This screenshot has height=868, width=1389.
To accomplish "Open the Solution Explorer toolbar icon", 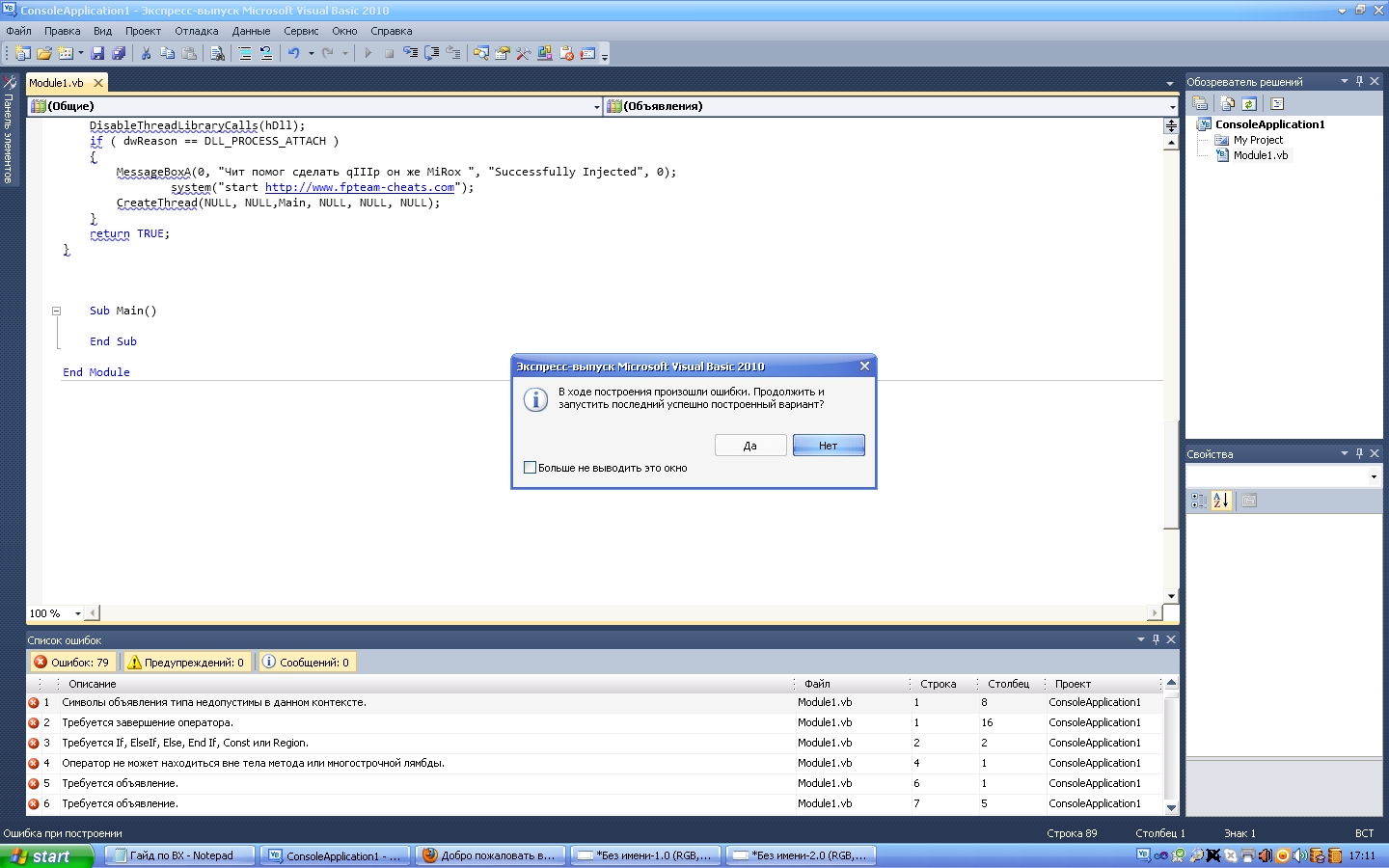I will coord(480,54).
